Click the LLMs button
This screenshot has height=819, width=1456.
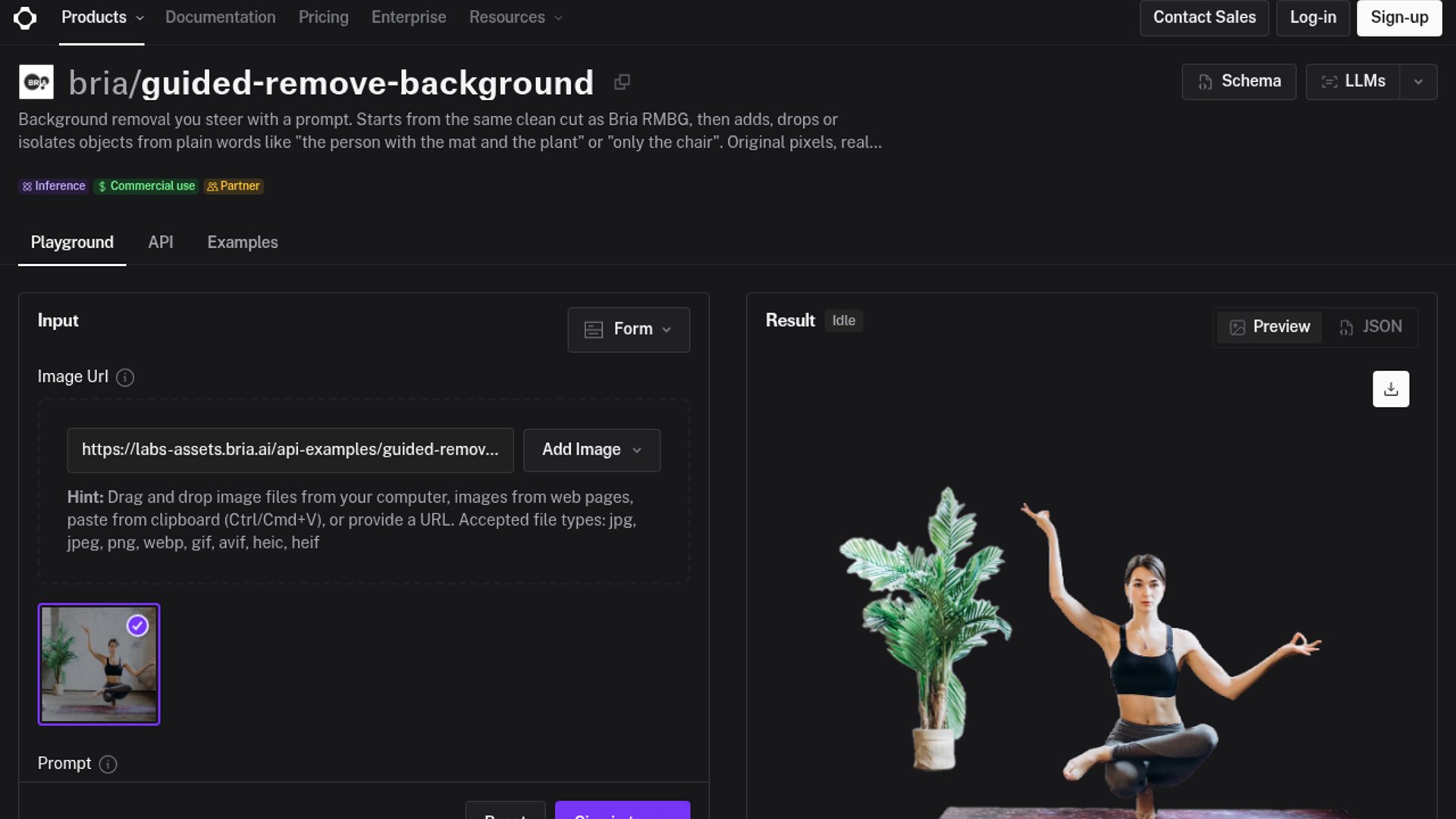[1354, 82]
